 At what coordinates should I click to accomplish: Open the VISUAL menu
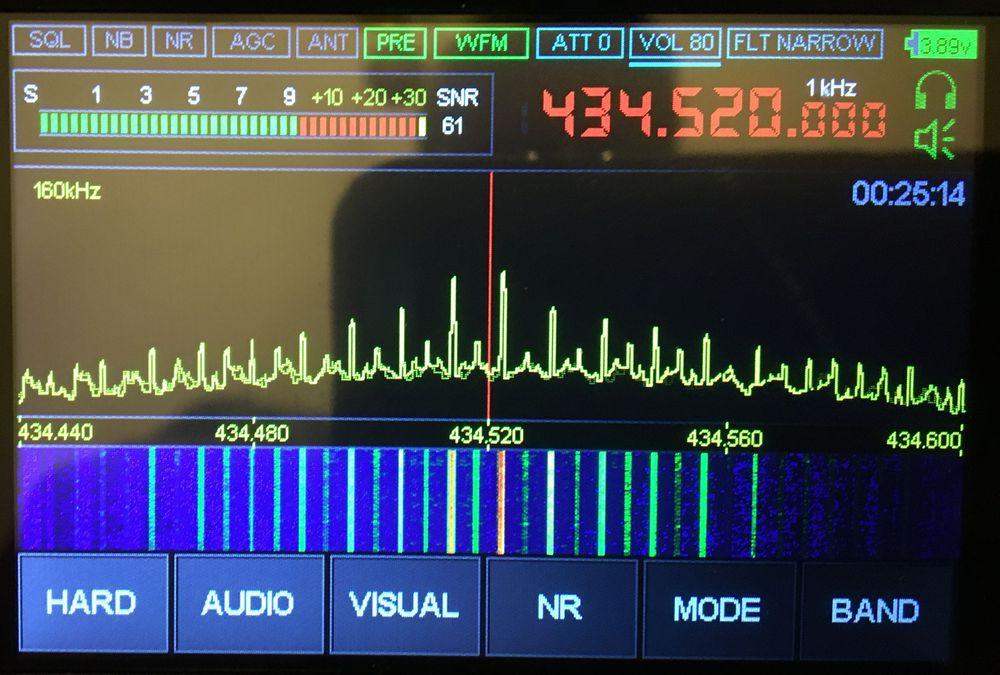[x=404, y=605]
